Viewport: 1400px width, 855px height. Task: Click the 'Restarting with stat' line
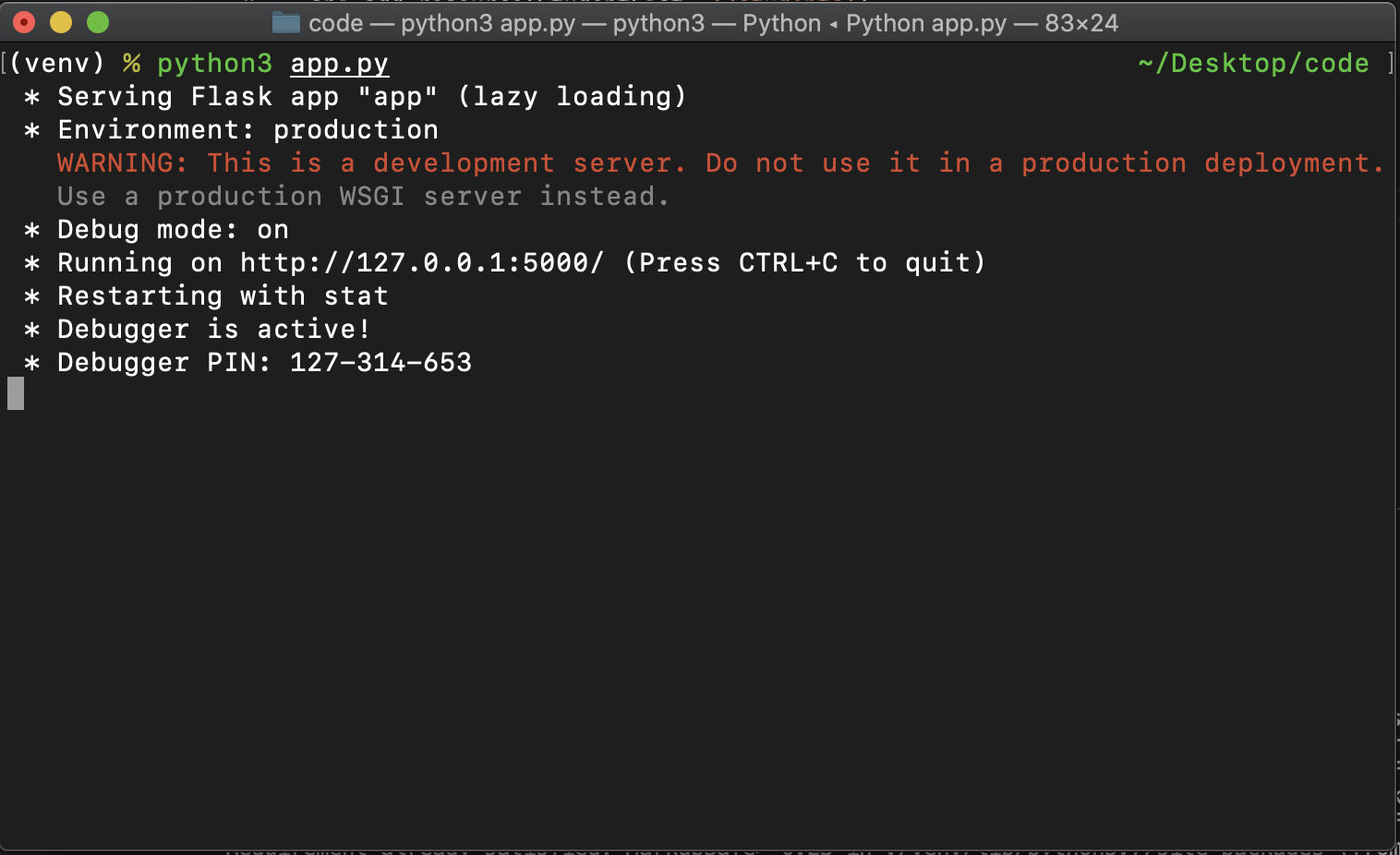coord(223,296)
